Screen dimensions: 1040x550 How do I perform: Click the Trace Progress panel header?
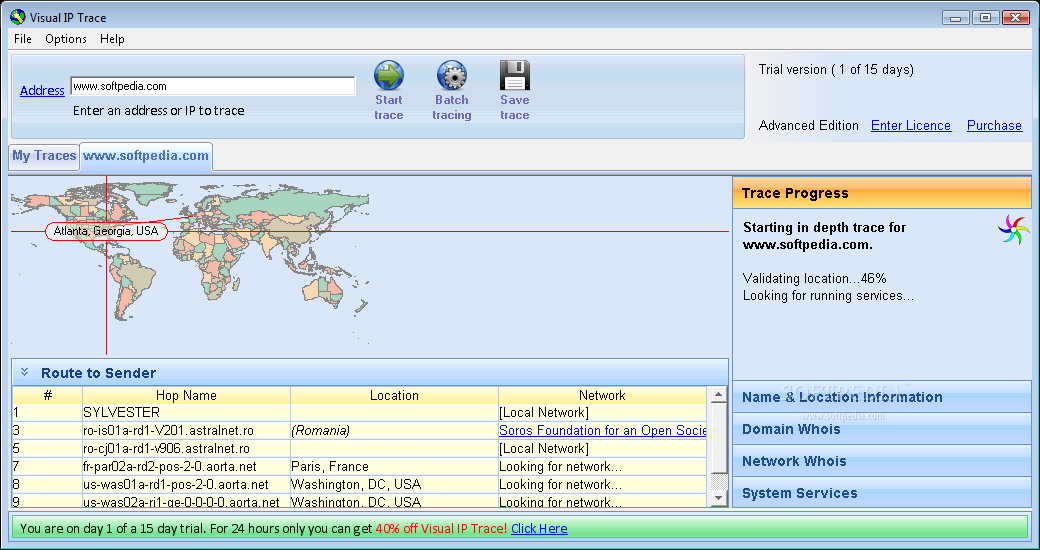coord(882,193)
